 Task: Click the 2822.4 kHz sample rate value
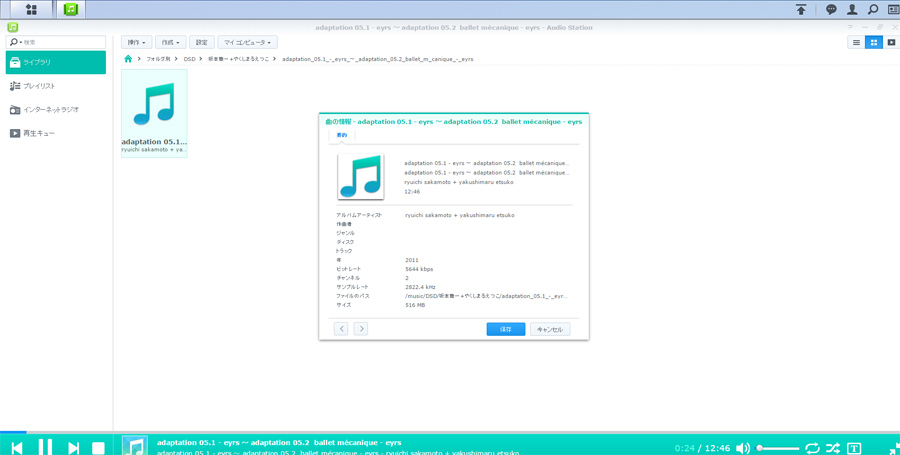[420, 286]
